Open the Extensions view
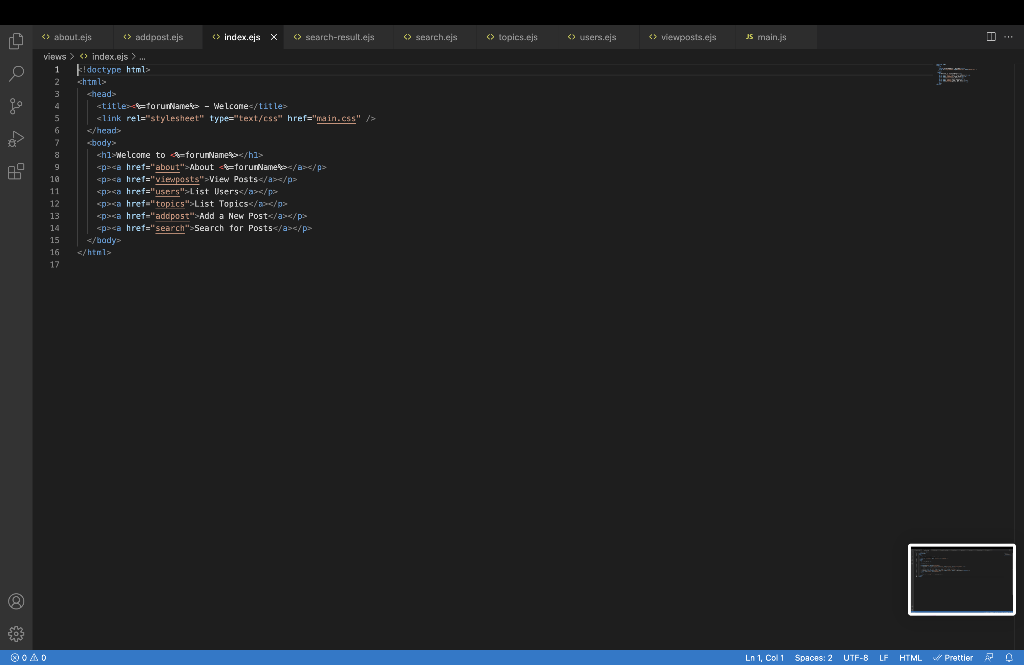Screen dimensions: 1024x665 tap(15, 171)
